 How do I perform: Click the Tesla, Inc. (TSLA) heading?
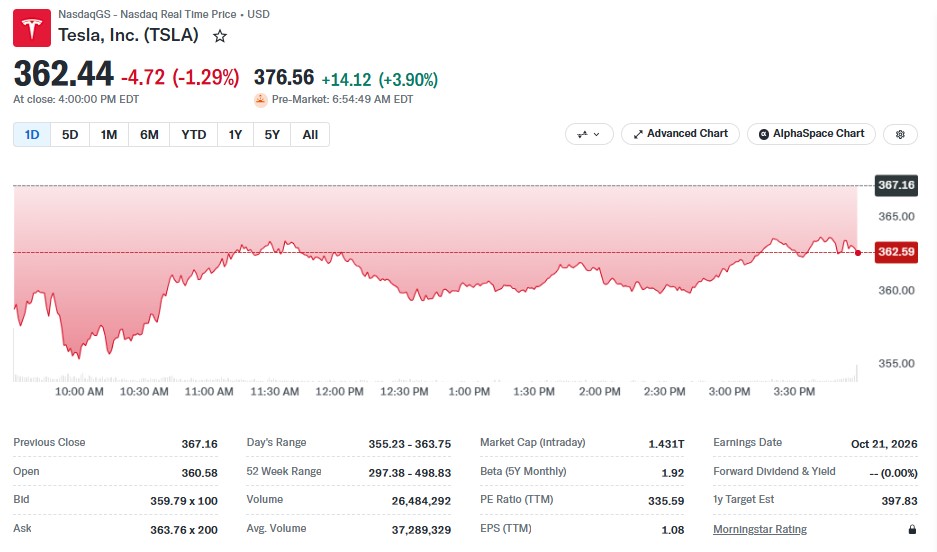(x=128, y=35)
